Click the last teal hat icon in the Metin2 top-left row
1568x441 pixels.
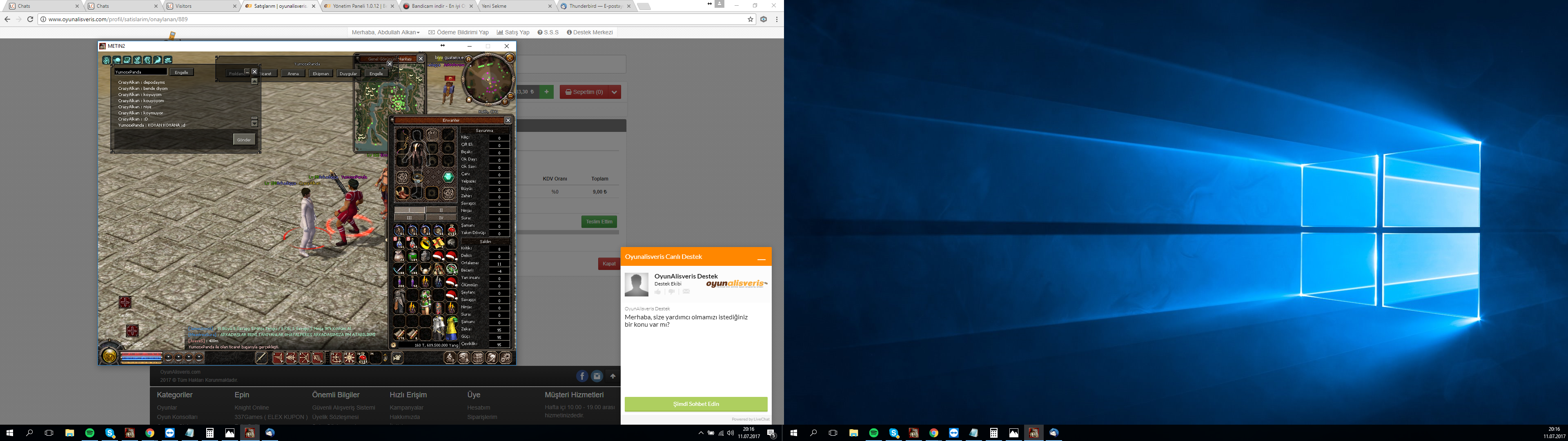[168, 60]
